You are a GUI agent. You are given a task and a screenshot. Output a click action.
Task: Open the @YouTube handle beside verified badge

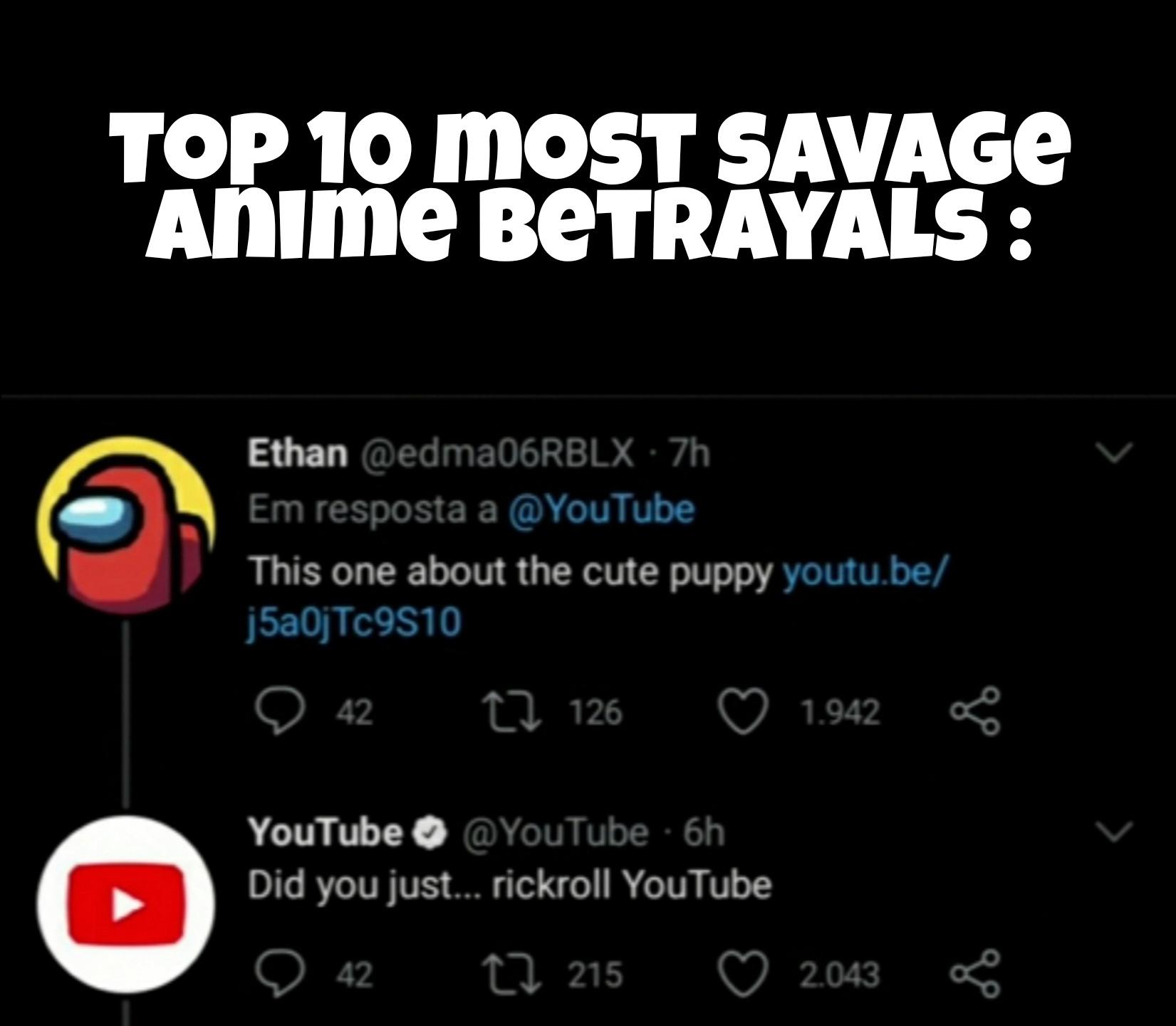pyautogui.click(x=556, y=832)
